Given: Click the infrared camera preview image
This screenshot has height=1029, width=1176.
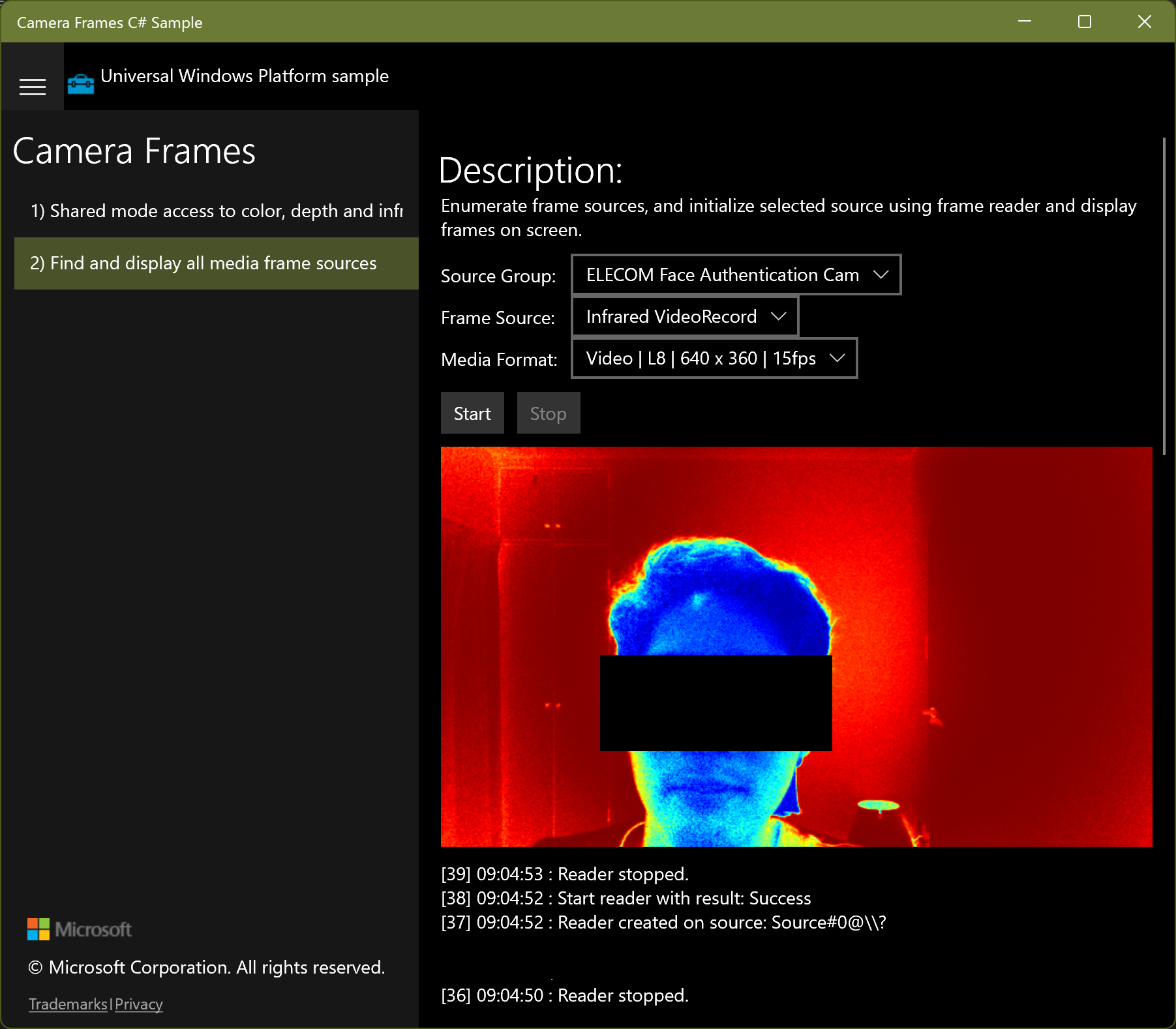Looking at the screenshot, I should pos(796,647).
